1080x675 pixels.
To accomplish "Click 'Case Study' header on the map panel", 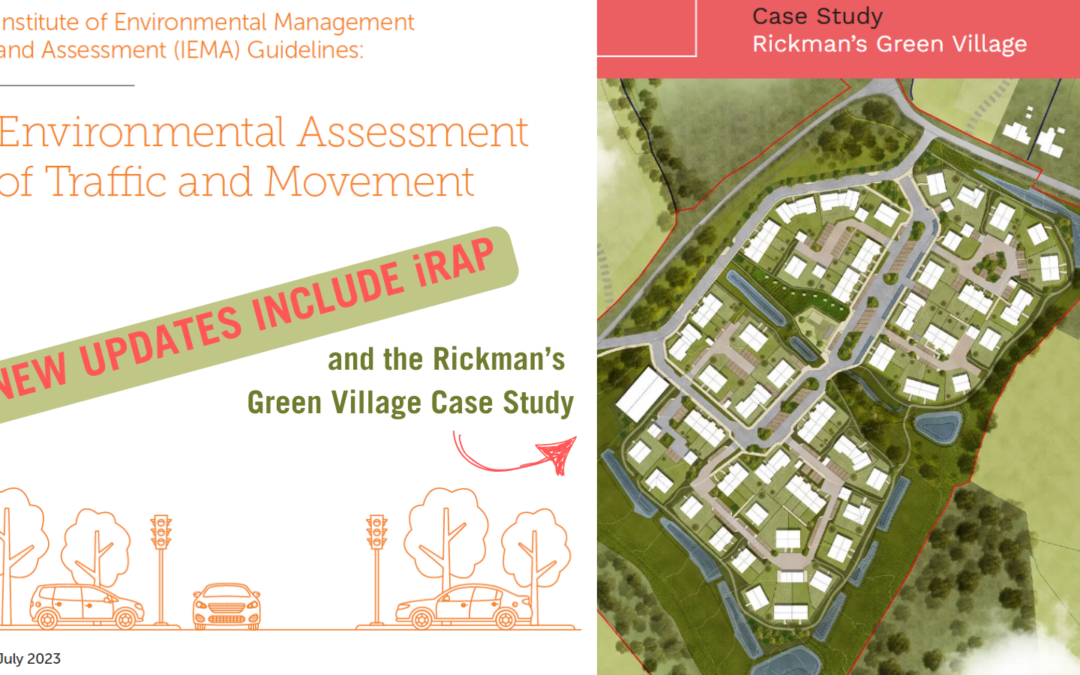I will tap(817, 16).
